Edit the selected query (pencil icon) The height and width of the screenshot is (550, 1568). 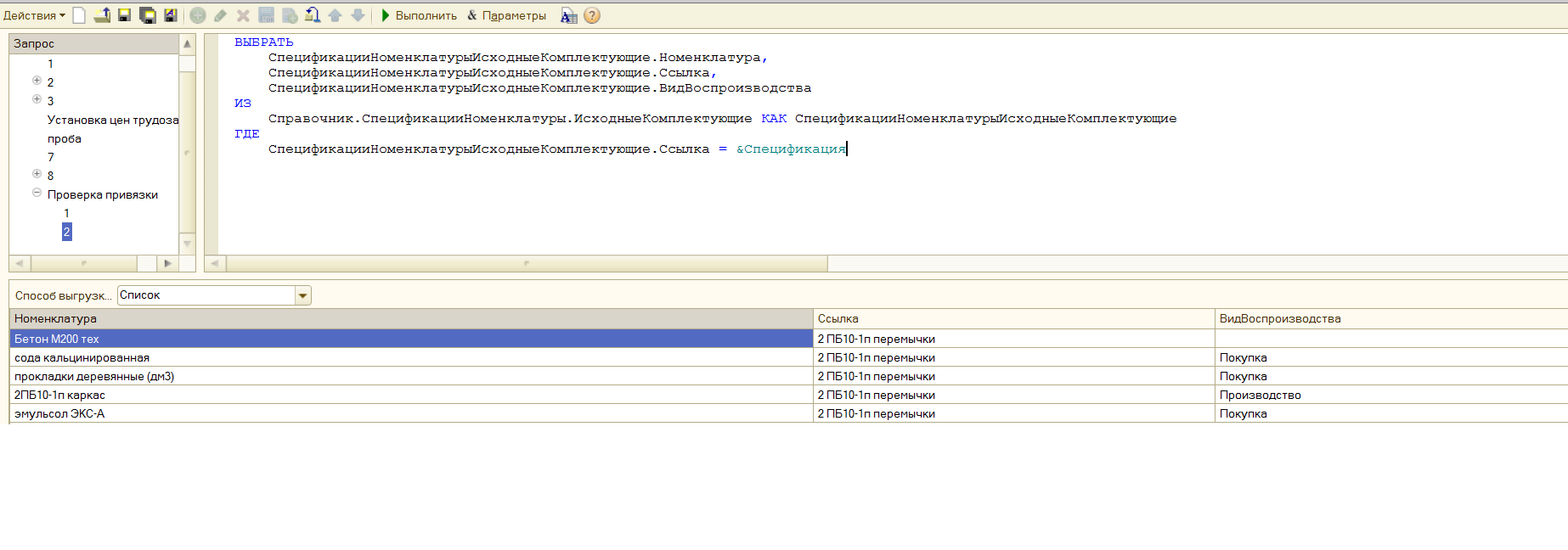220,15
